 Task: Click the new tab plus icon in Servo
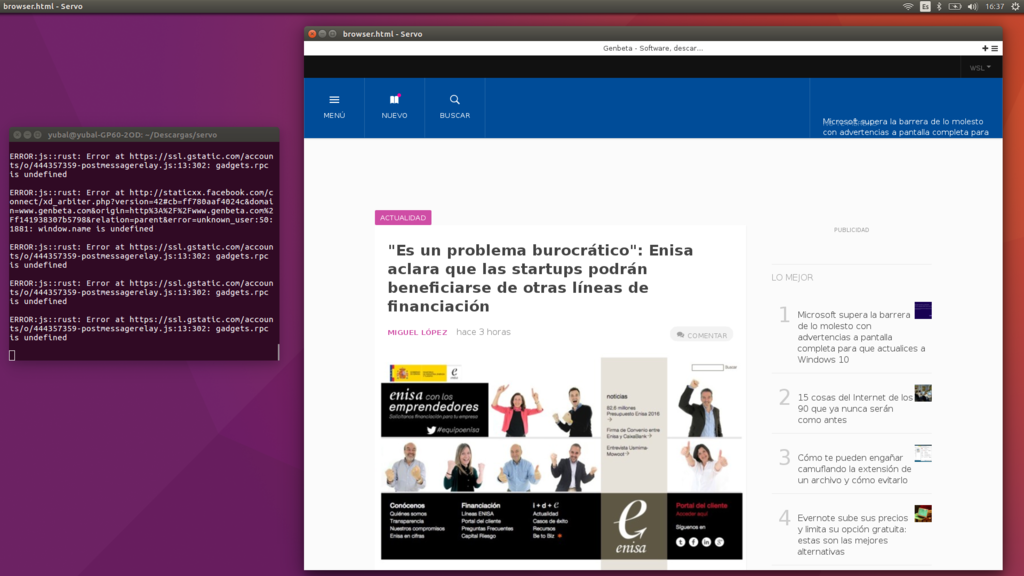point(983,48)
